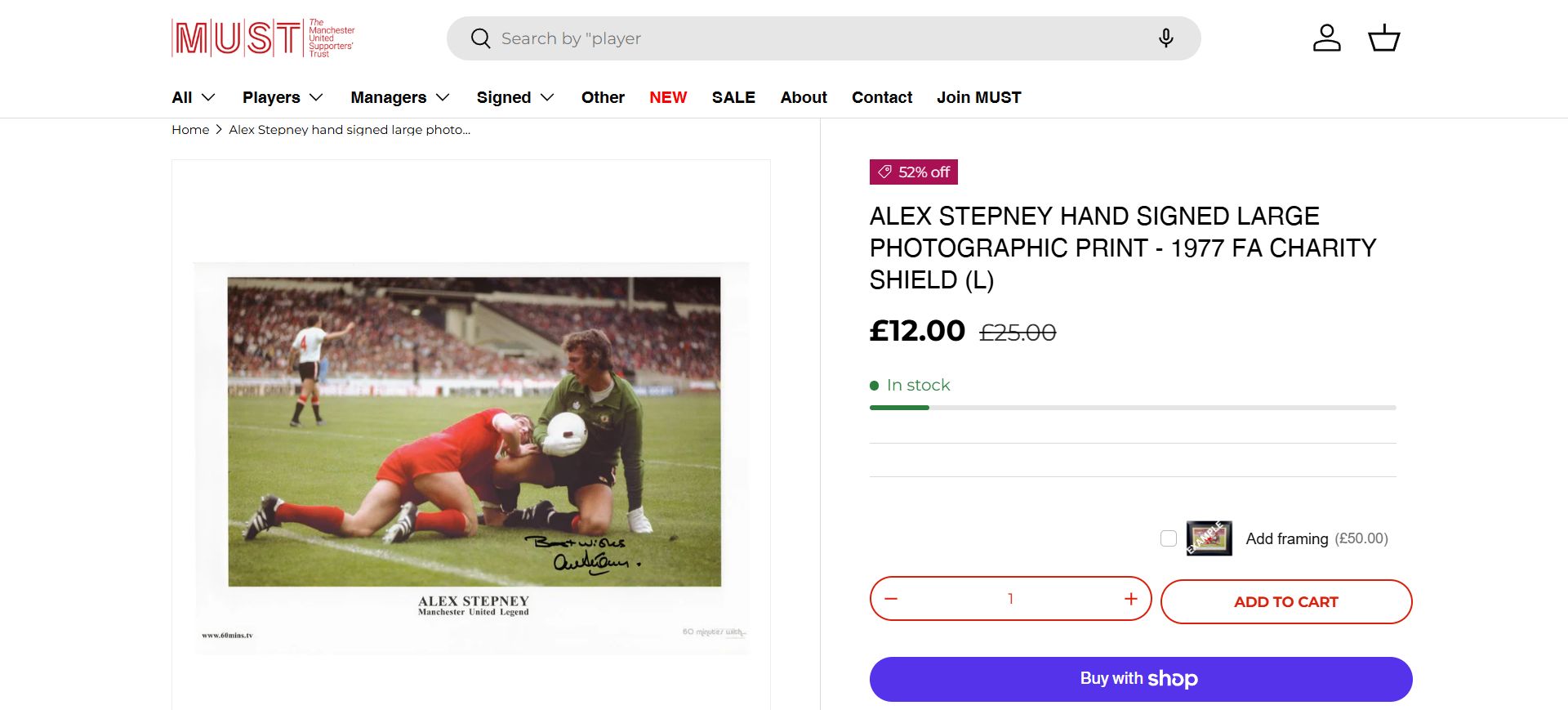Viewport: 1568px width, 710px height.
Task: Click the MUST logo
Action: coord(263,38)
